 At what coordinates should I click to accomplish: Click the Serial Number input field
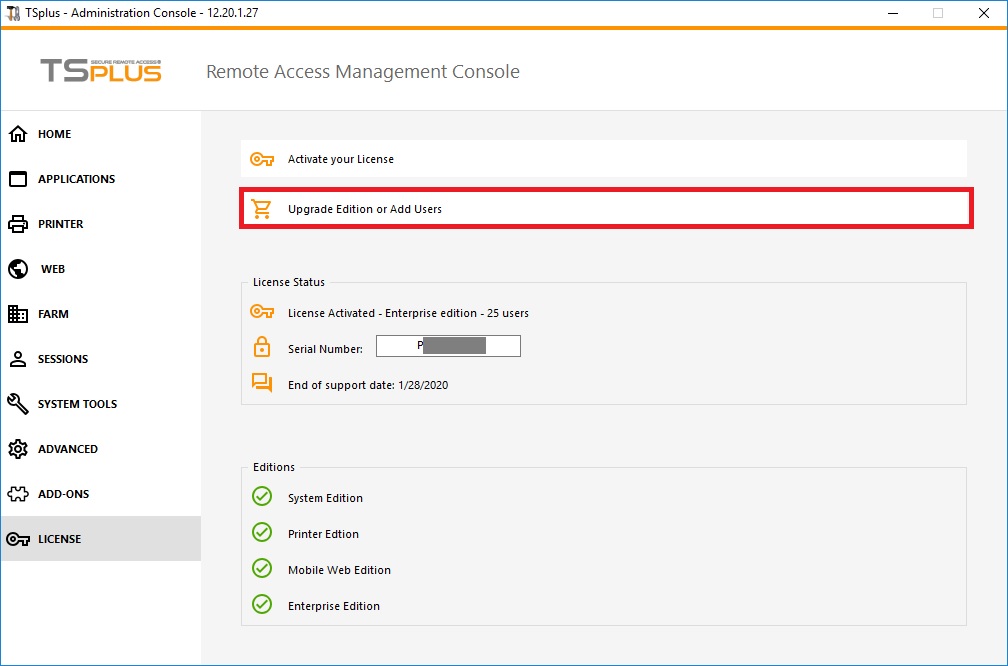[448, 347]
